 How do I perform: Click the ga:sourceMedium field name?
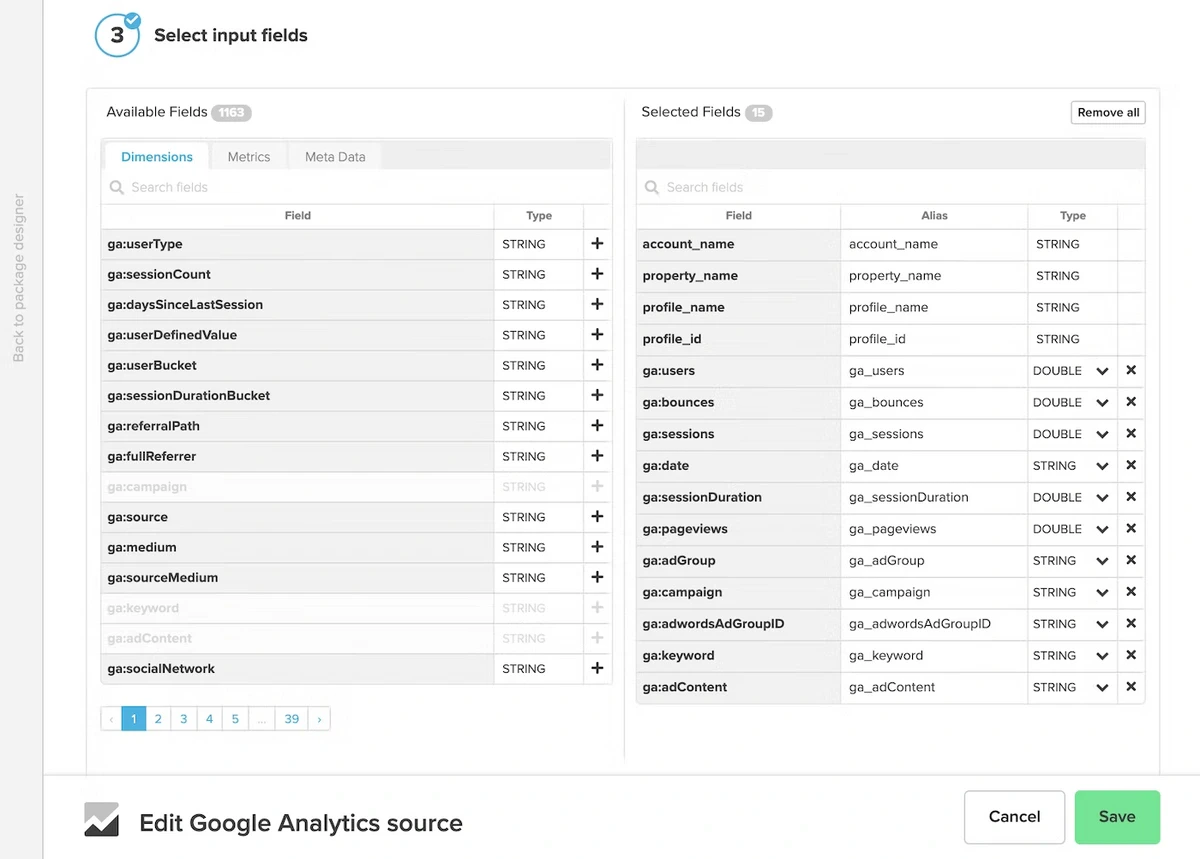coord(163,577)
